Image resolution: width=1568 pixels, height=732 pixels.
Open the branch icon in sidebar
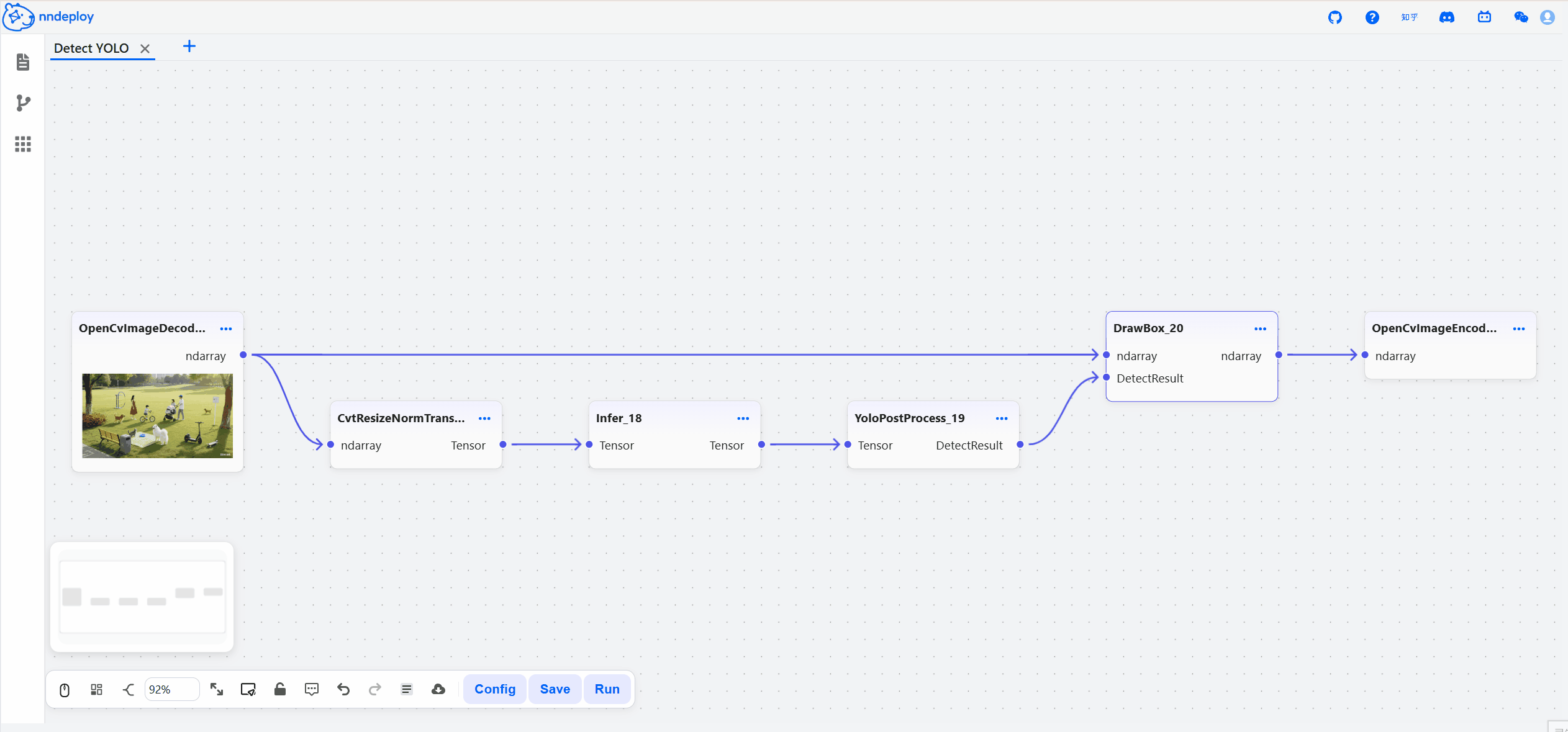tap(23, 103)
